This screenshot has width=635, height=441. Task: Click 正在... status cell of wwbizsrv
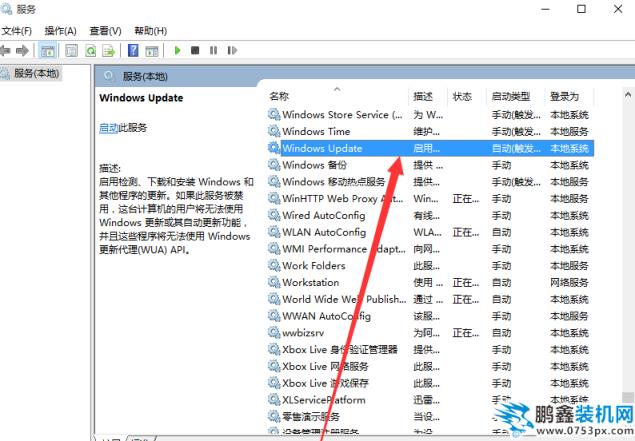(x=466, y=333)
